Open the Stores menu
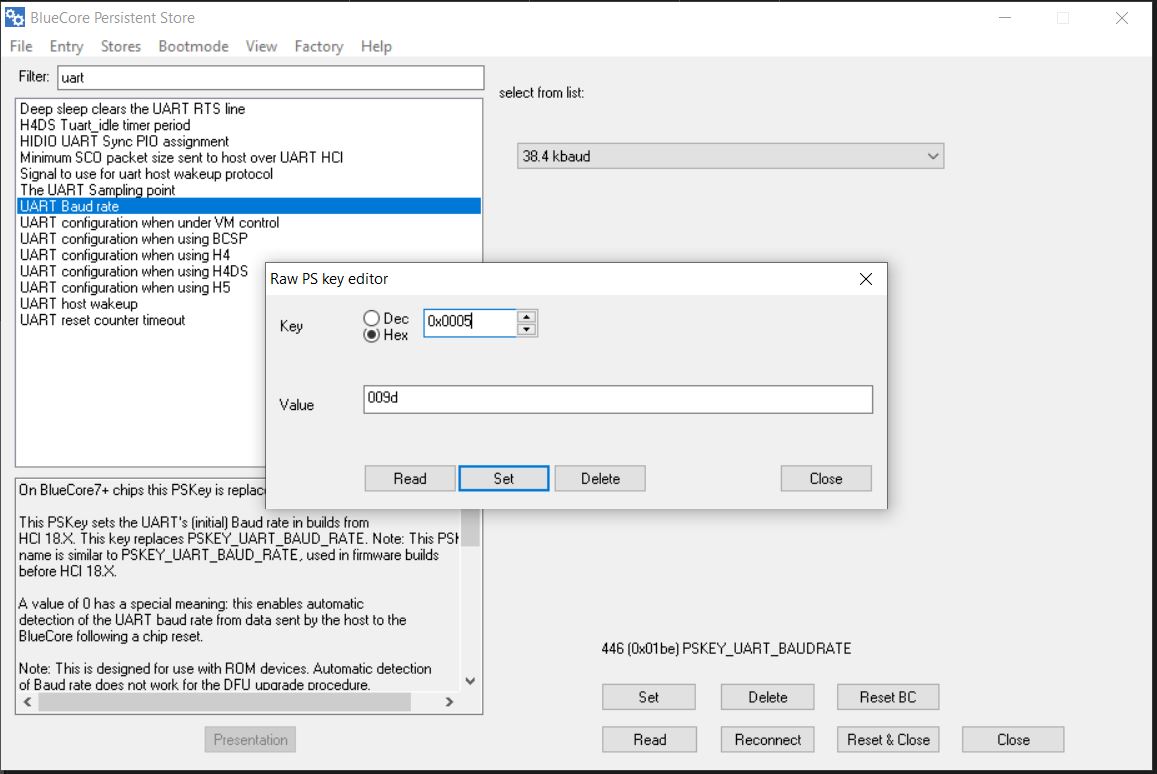Image resolution: width=1157 pixels, height=774 pixels. [120, 46]
